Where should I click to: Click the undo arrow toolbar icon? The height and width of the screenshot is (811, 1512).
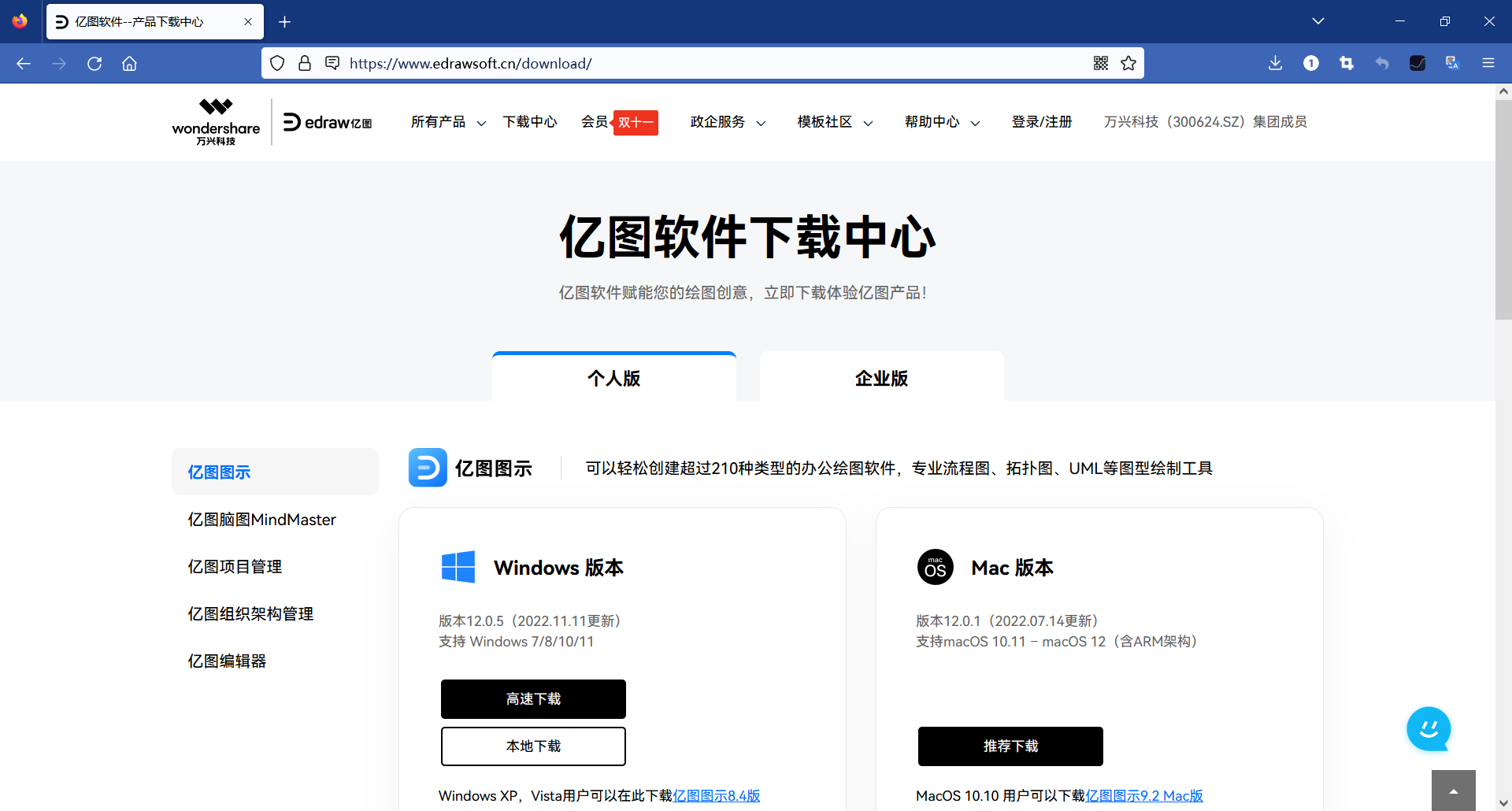1382,63
